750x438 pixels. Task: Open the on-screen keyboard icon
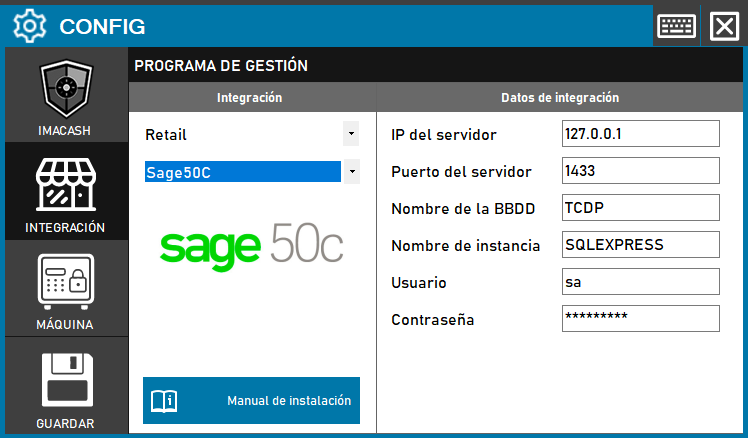tap(677, 25)
